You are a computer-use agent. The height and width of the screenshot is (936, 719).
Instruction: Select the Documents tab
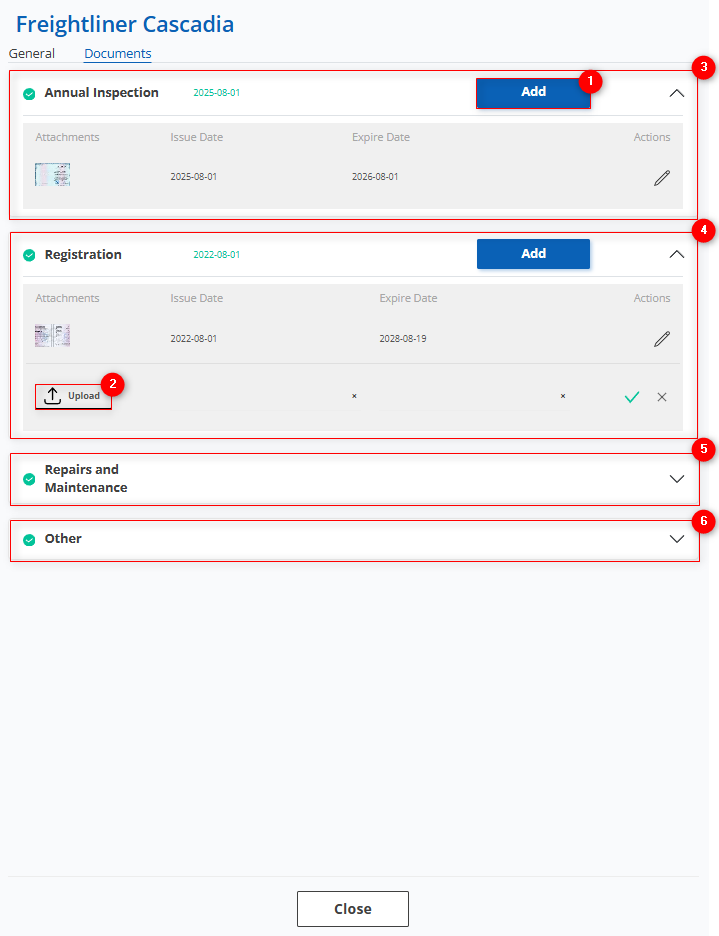118,54
